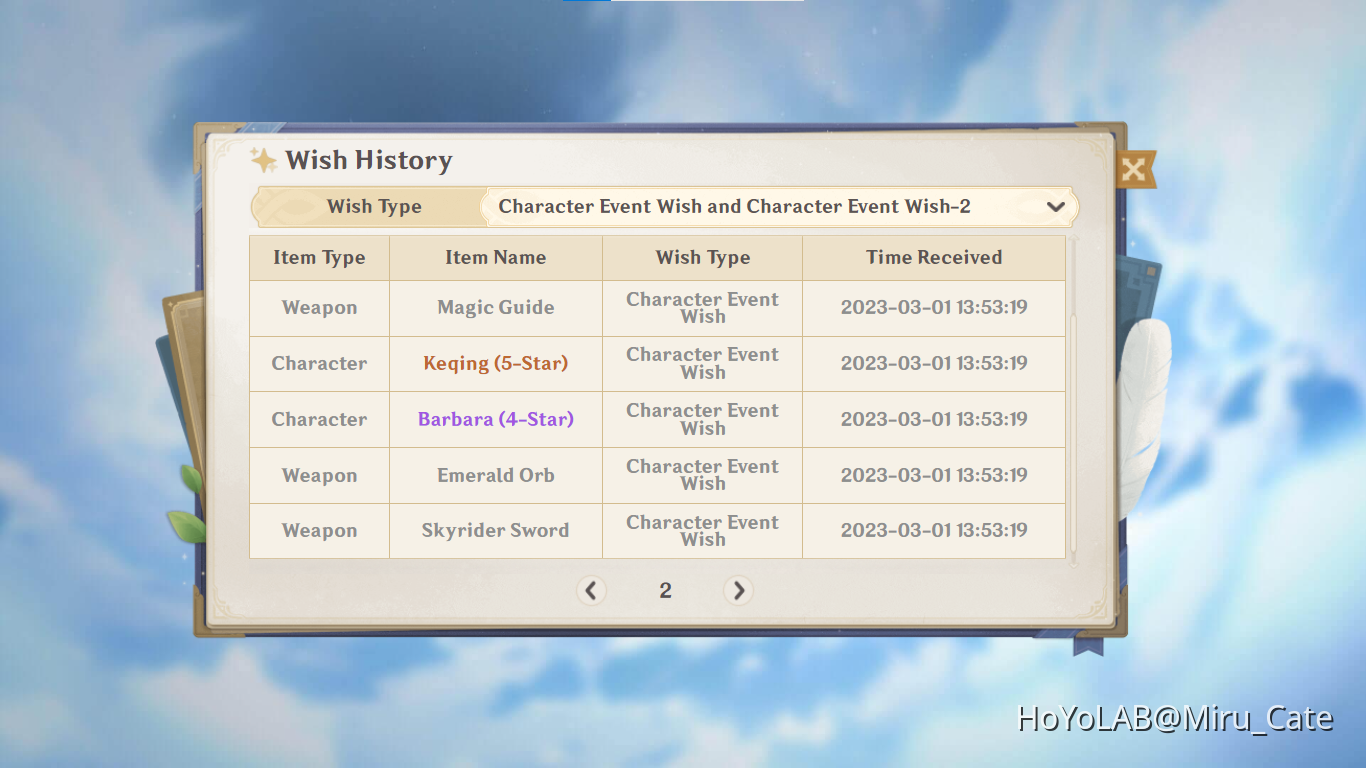Click the crossed-arrows close flag on the book
This screenshot has width=1366, height=768.
[1135, 168]
